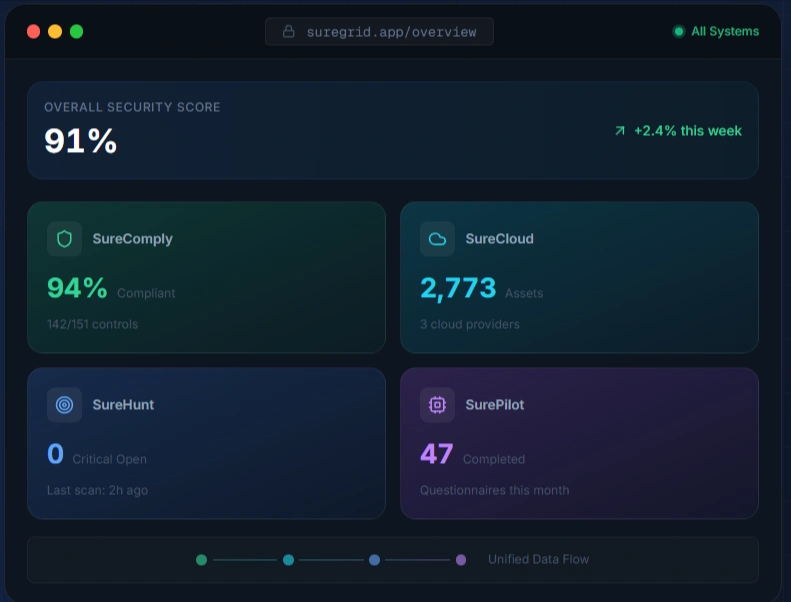Click the Unified Data Flow label

538,560
